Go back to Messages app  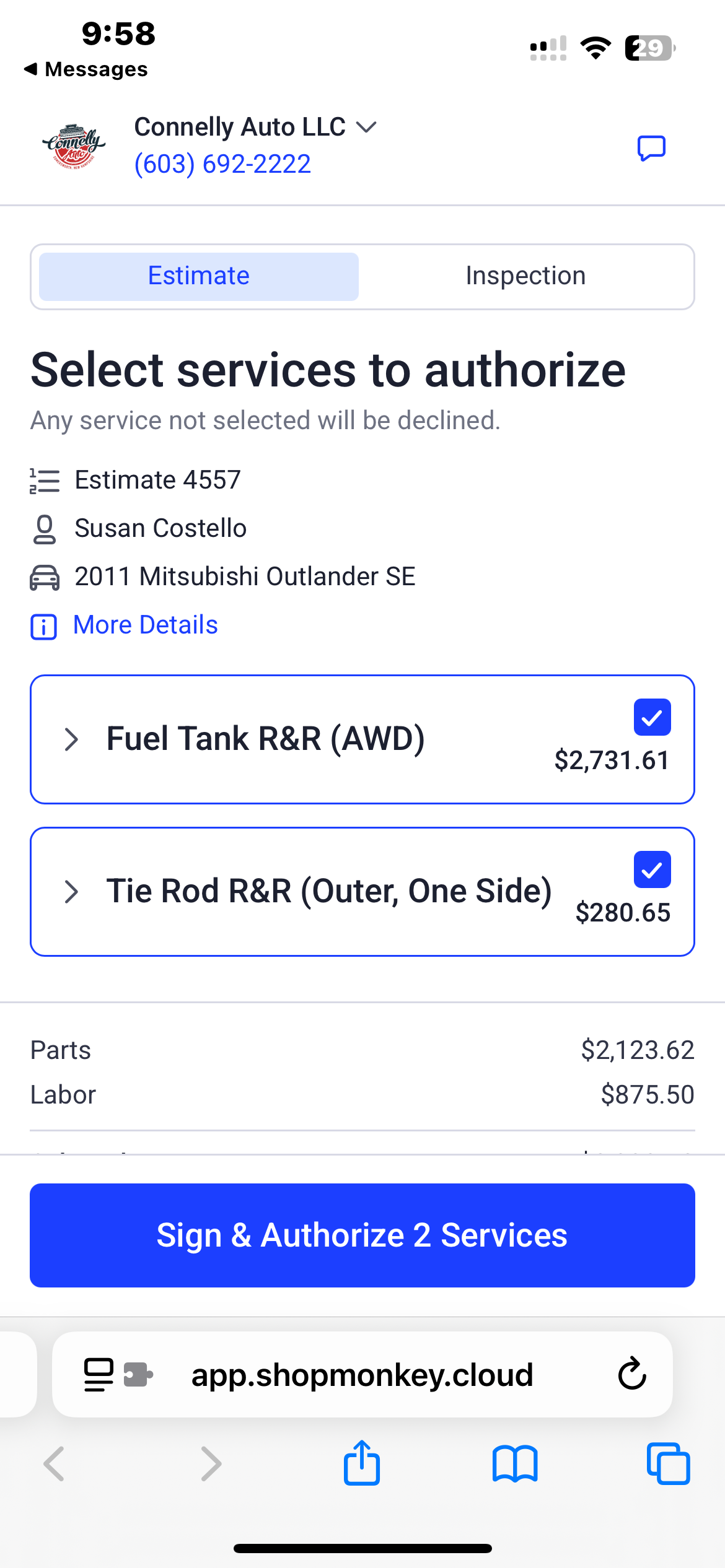pos(86,69)
